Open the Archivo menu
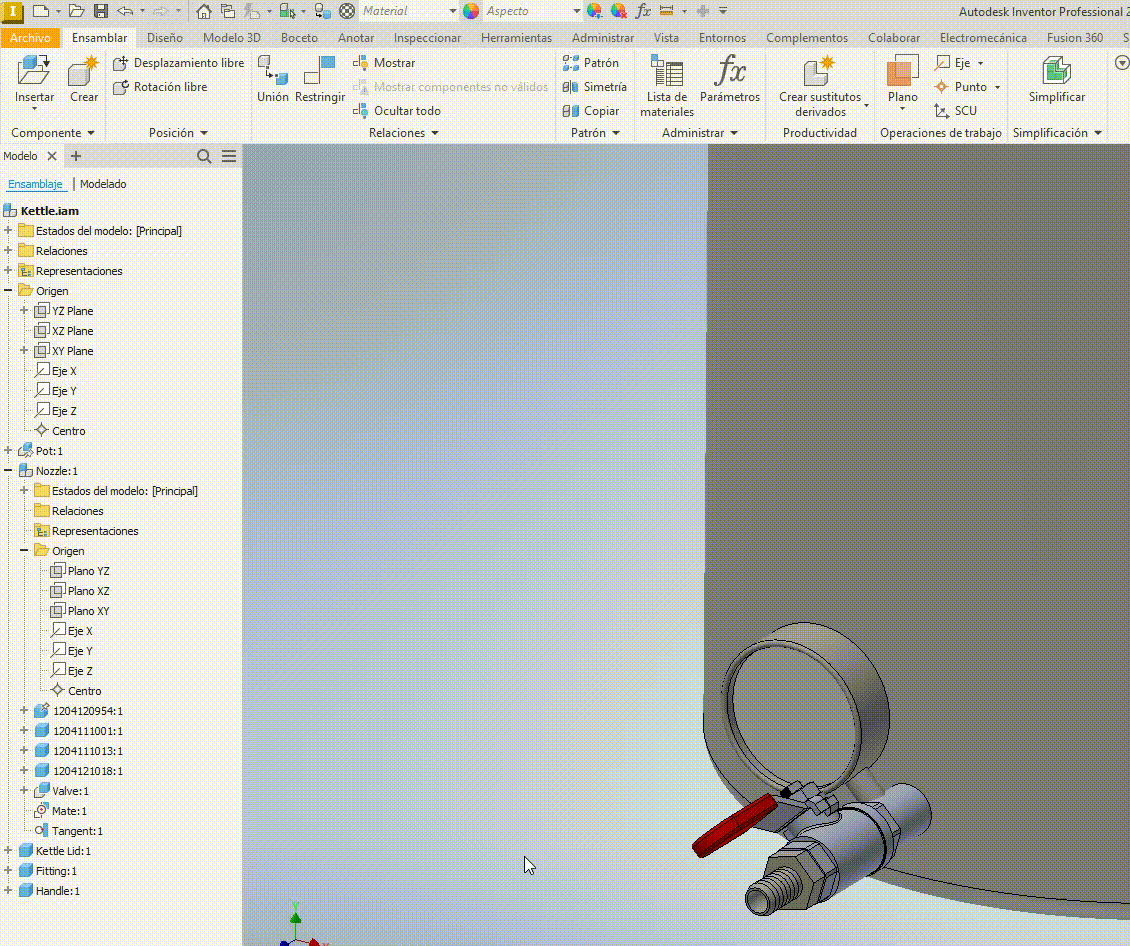The image size is (1130, 946). click(x=30, y=38)
